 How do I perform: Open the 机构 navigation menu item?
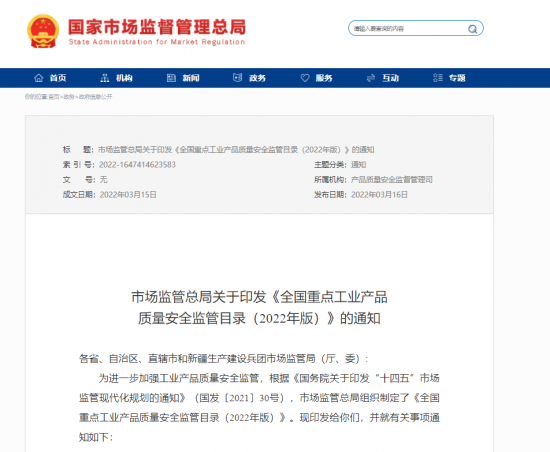coord(124,78)
